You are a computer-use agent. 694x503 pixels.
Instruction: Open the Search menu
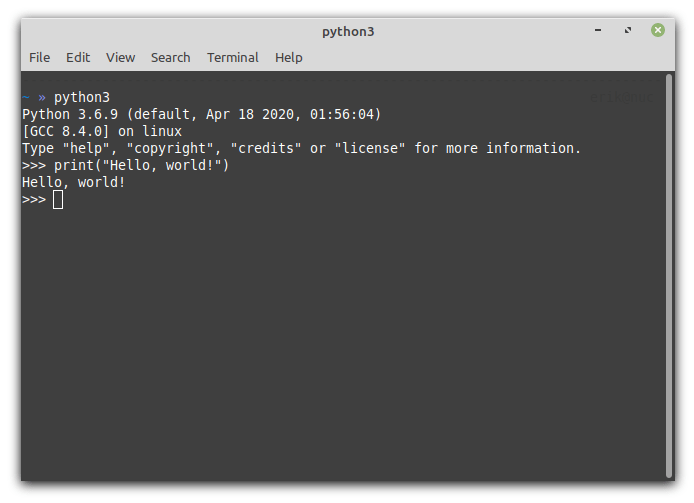click(170, 57)
